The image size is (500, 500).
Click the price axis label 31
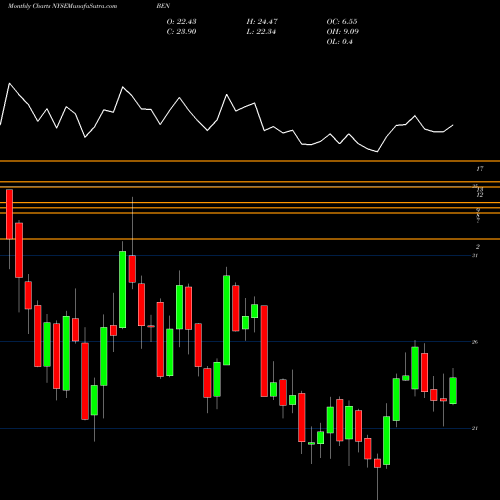pos(475,256)
